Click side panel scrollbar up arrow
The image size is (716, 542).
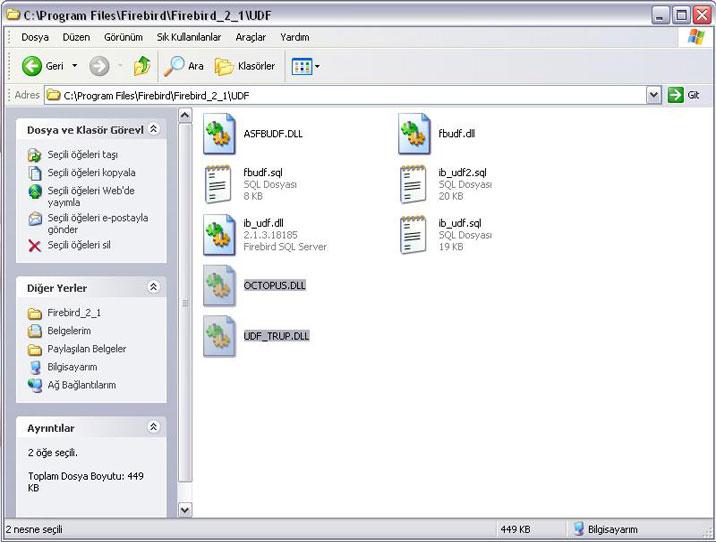[184, 115]
